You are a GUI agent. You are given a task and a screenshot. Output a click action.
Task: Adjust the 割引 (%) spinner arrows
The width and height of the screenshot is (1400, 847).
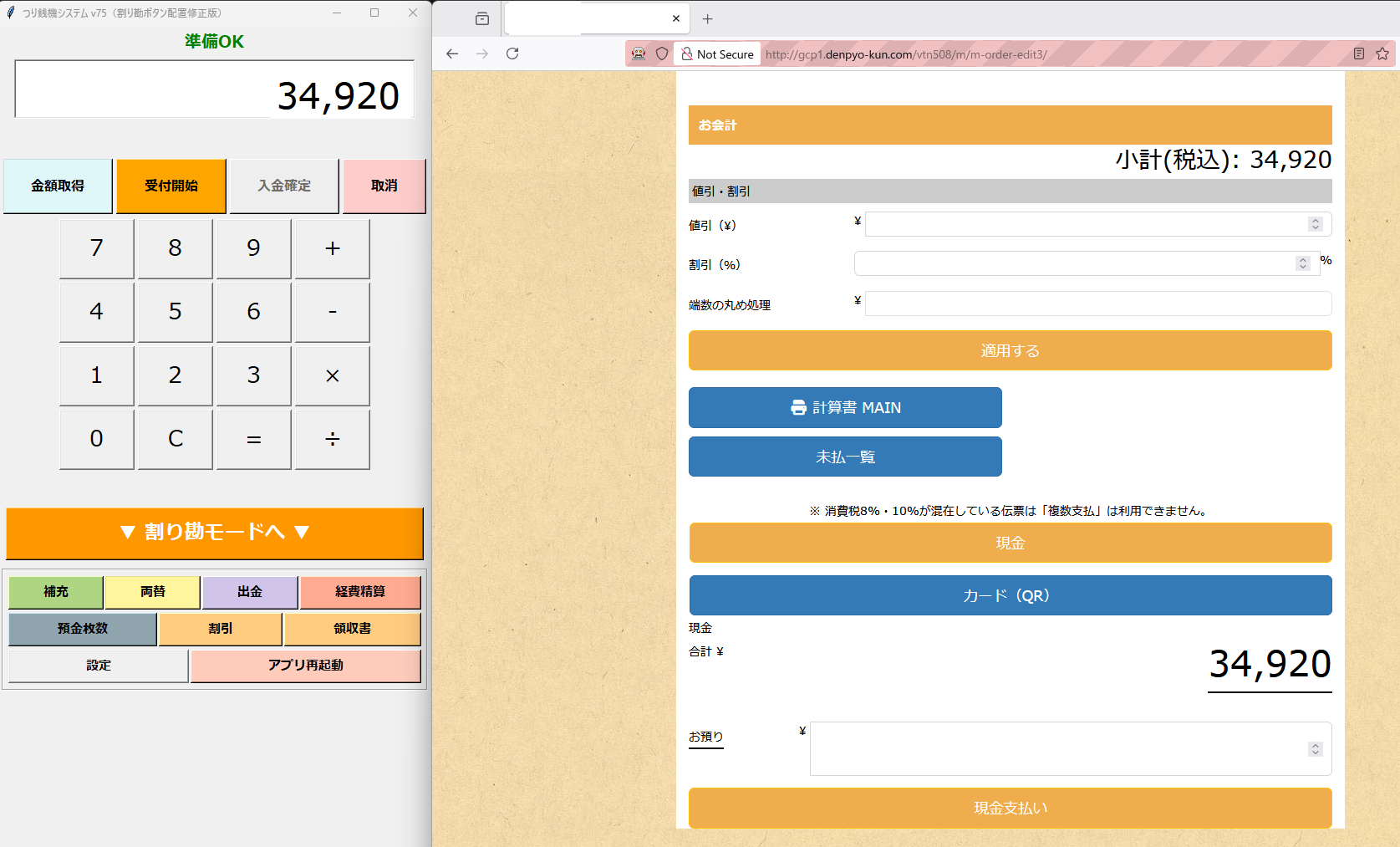(x=1303, y=263)
